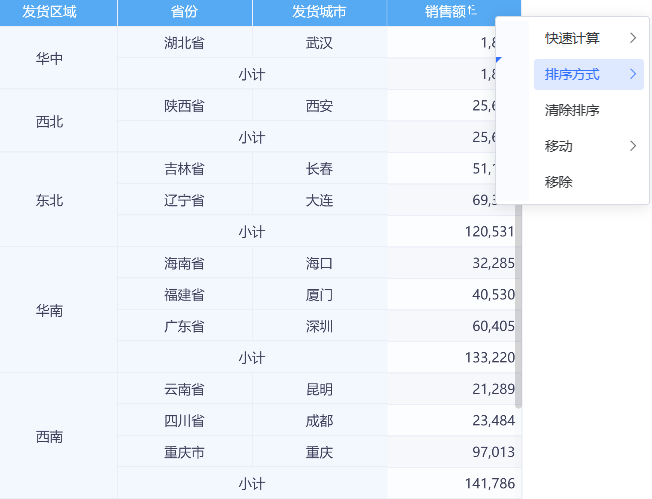Click the 小计 row under 华南

point(252,357)
